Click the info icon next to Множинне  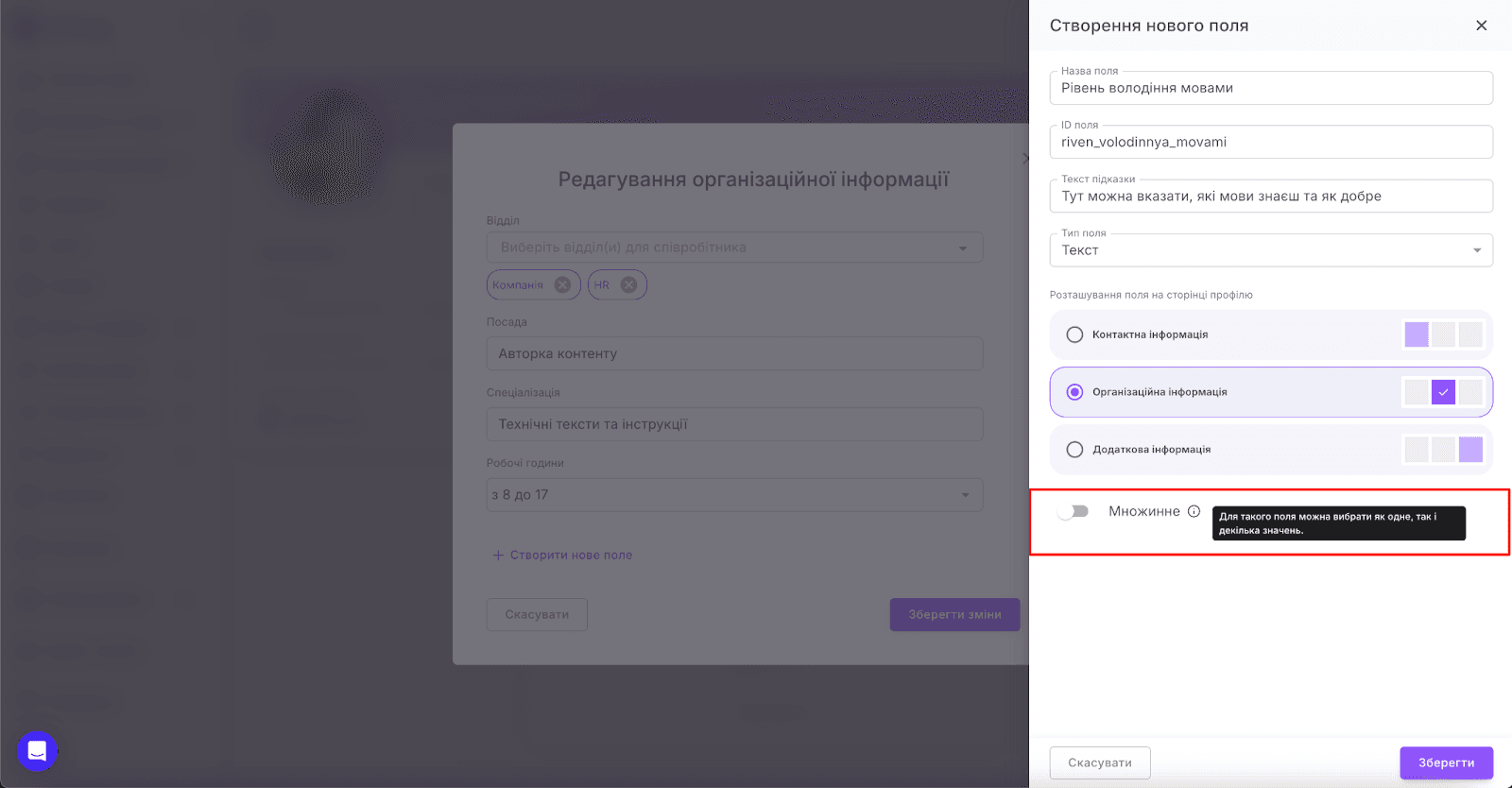click(1194, 511)
